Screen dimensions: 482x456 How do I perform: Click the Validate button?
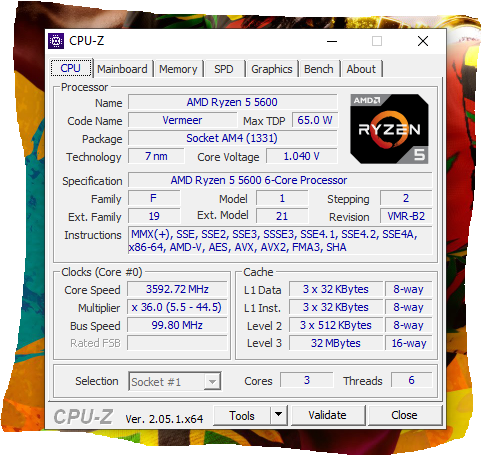click(328, 415)
